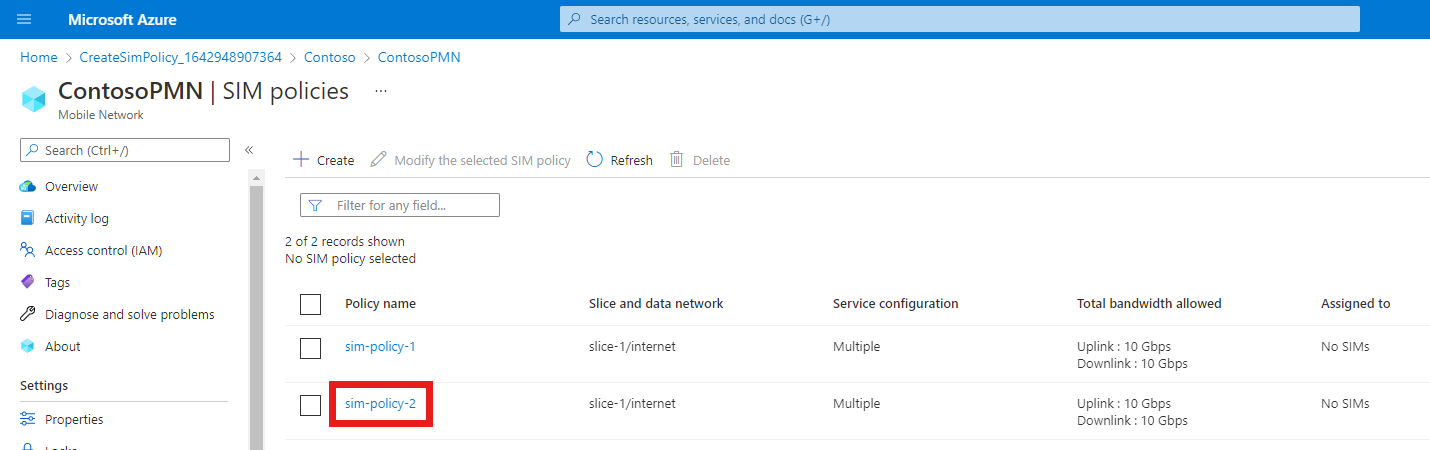Tick the select-all policies checkbox
This screenshot has height=450, width=1430.
[311, 304]
